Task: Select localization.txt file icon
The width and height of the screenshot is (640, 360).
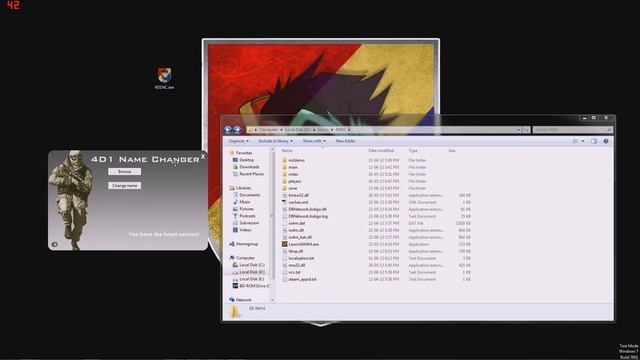Action: [284, 258]
